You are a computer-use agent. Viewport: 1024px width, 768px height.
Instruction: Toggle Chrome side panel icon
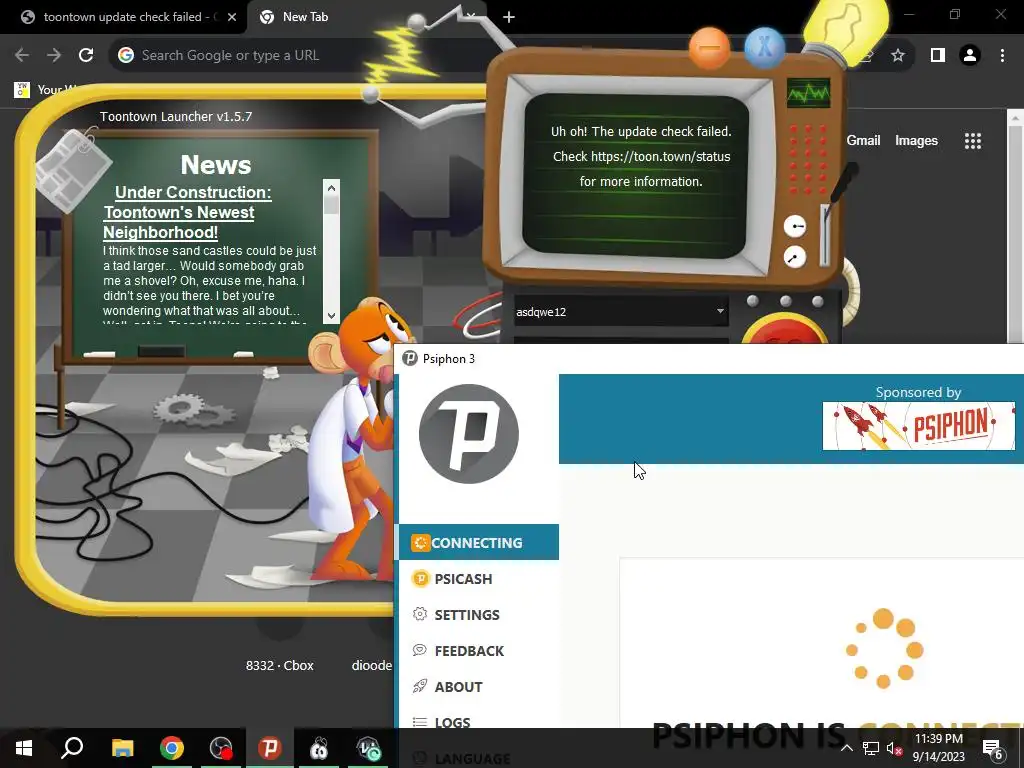[938, 55]
